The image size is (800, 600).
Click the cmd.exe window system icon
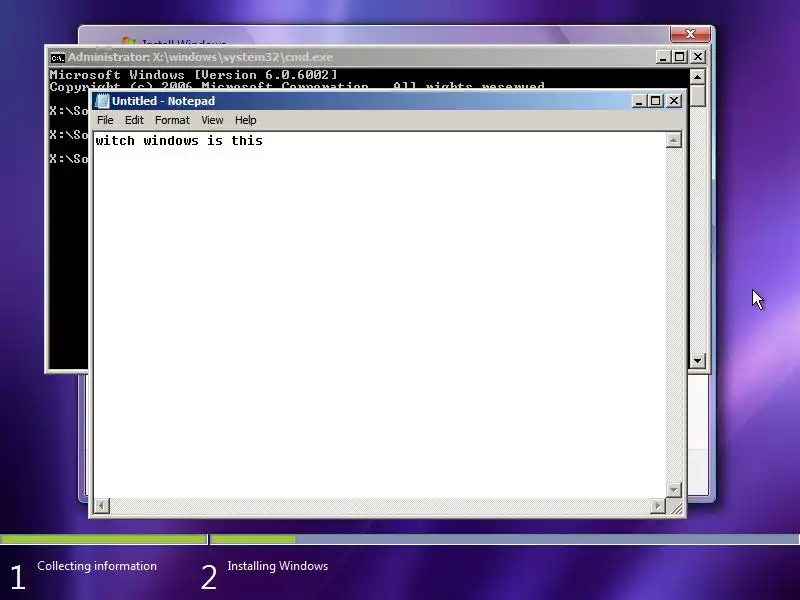58,58
